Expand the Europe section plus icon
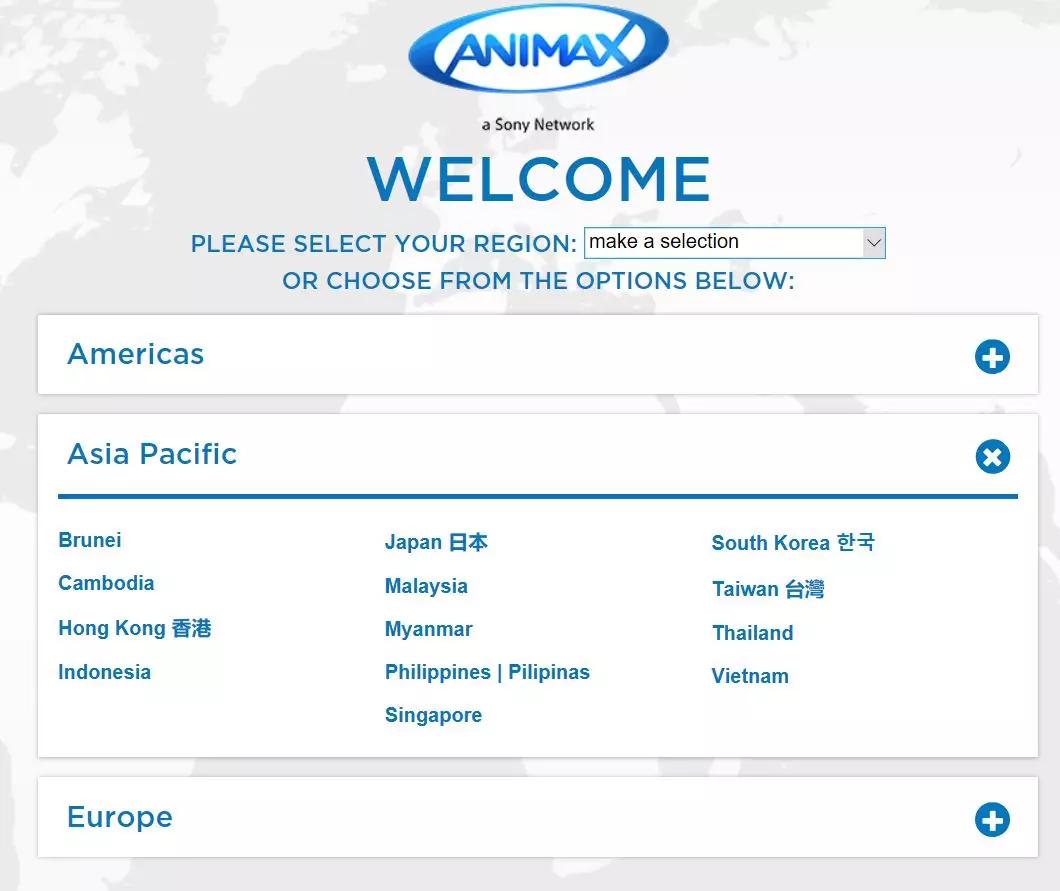1060x891 pixels. [x=992, y=819]
